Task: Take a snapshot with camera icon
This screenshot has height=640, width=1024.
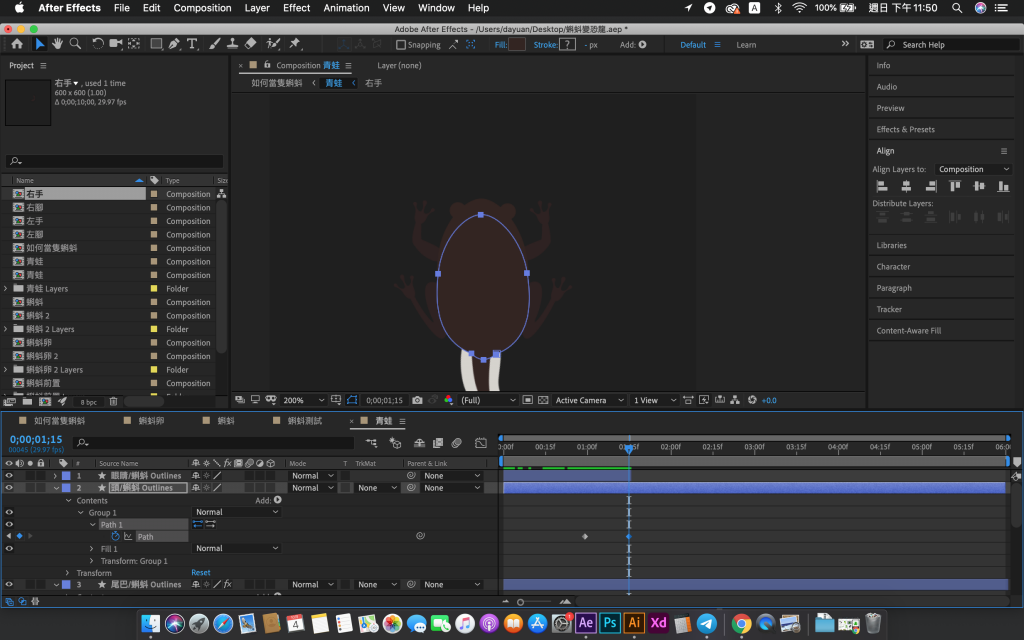Action: coord(417,400)
